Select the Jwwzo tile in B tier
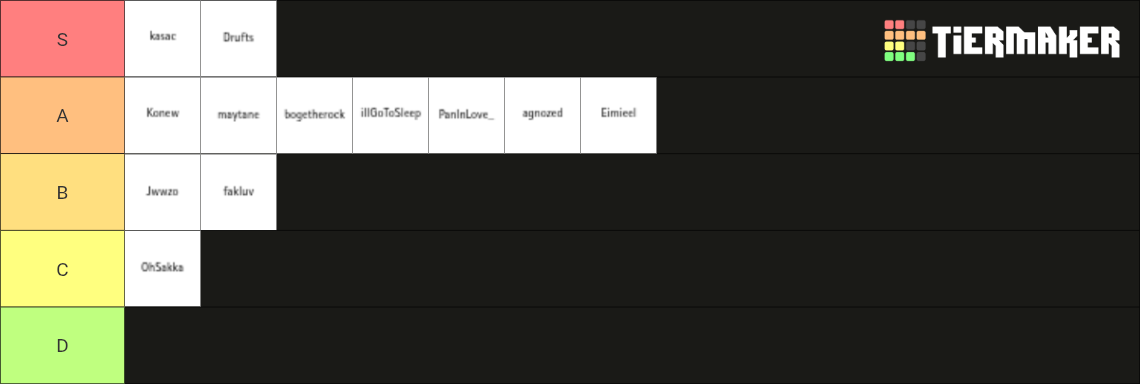The height and width of the screenshot is (384, 1140). 163,192
